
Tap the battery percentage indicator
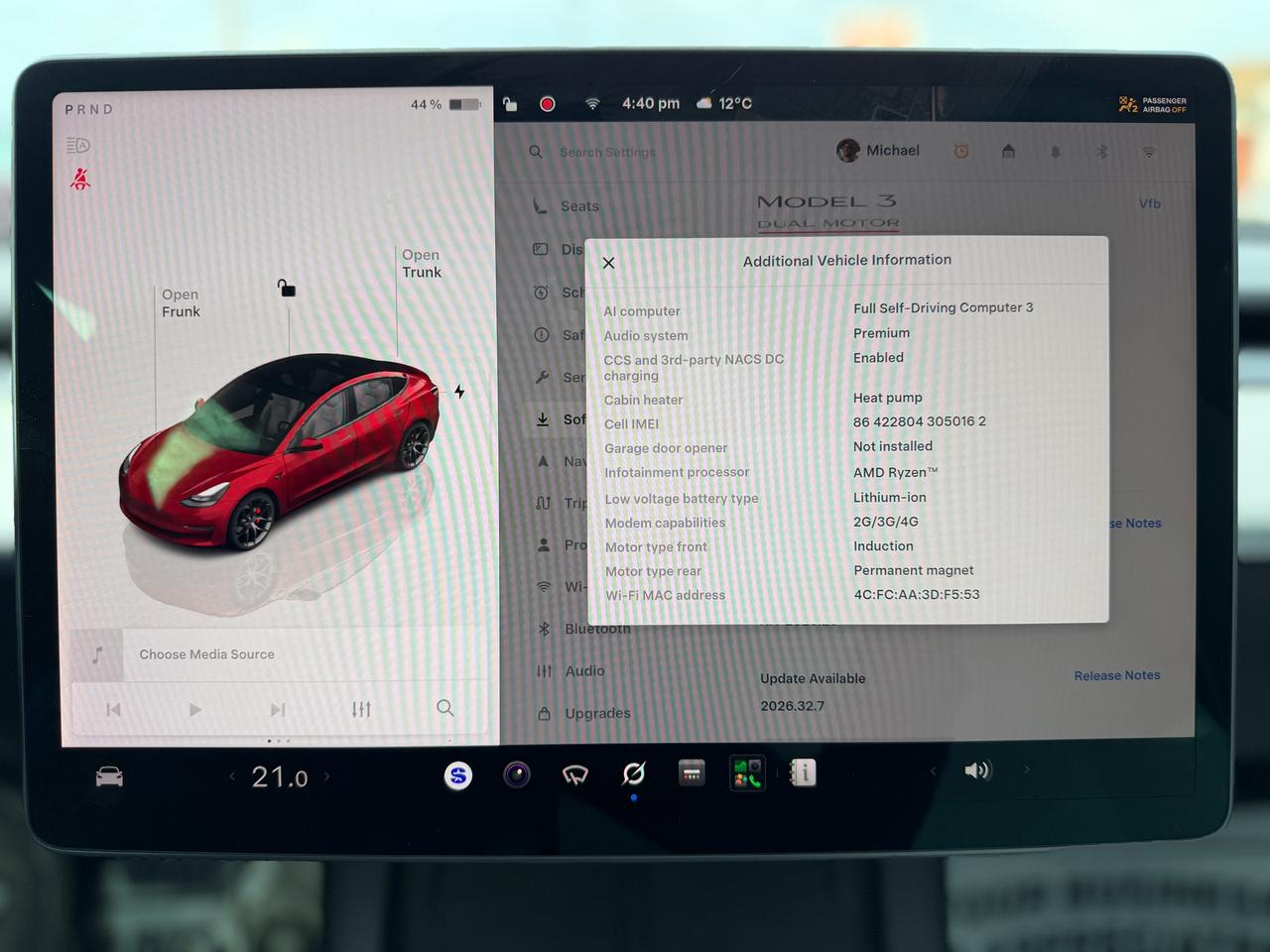[x=445, y=104]
